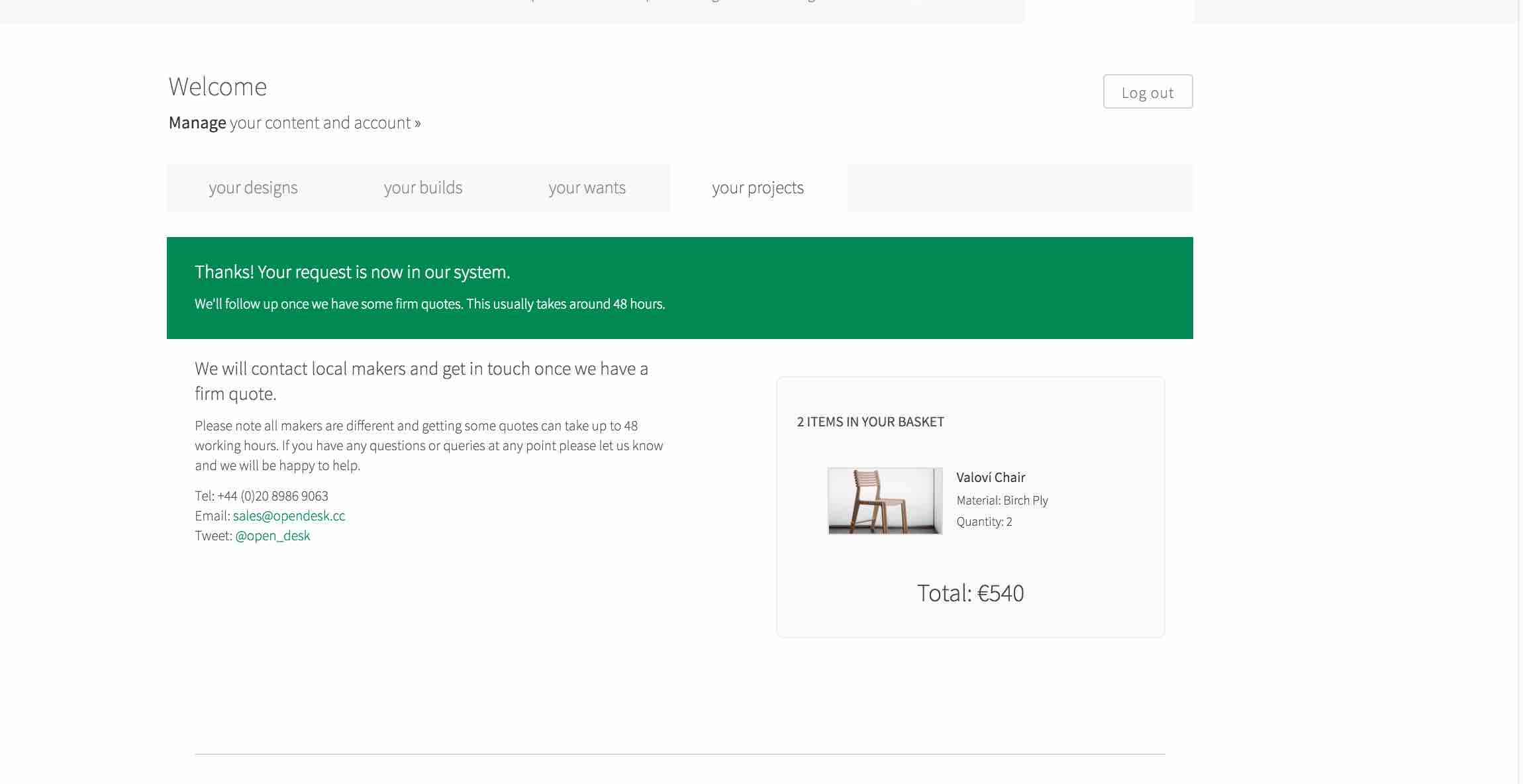Click the Log out button

(1148, 91)
